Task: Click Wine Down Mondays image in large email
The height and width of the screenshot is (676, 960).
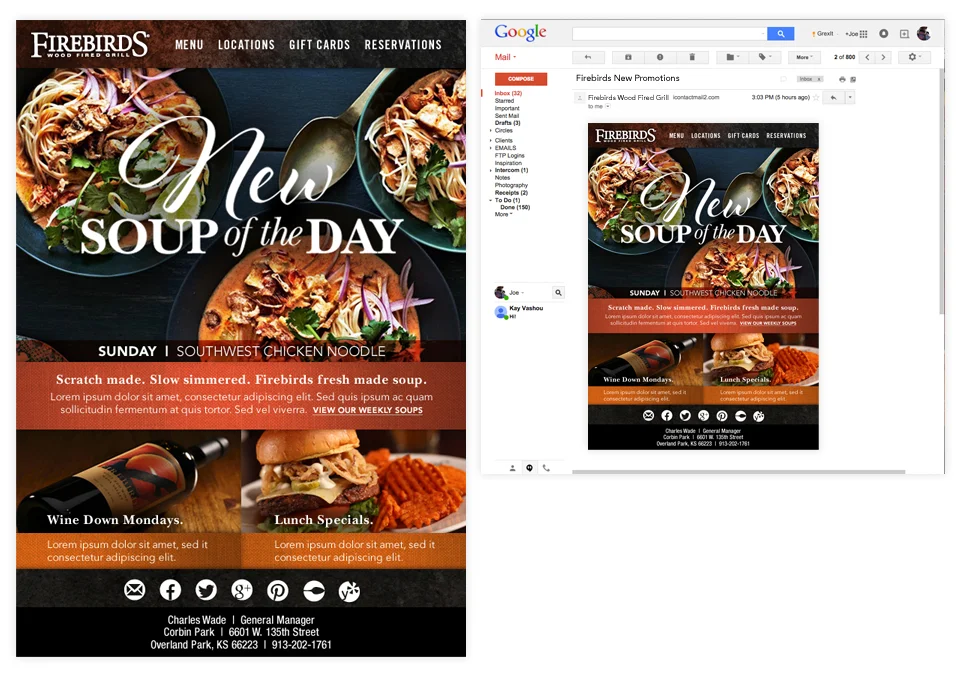Action: [129, 481]
